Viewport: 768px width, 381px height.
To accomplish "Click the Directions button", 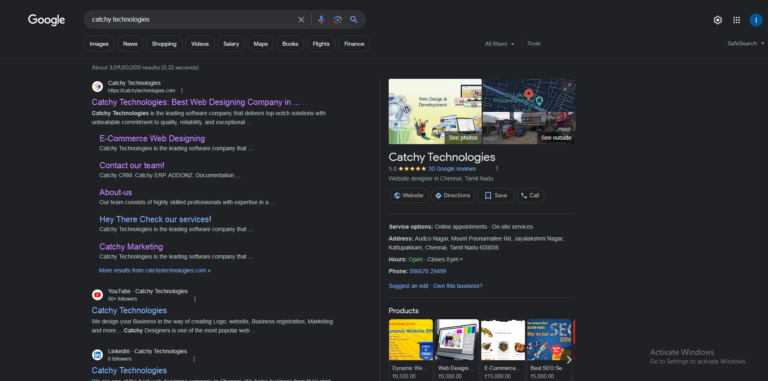I will tap(453, 195).
